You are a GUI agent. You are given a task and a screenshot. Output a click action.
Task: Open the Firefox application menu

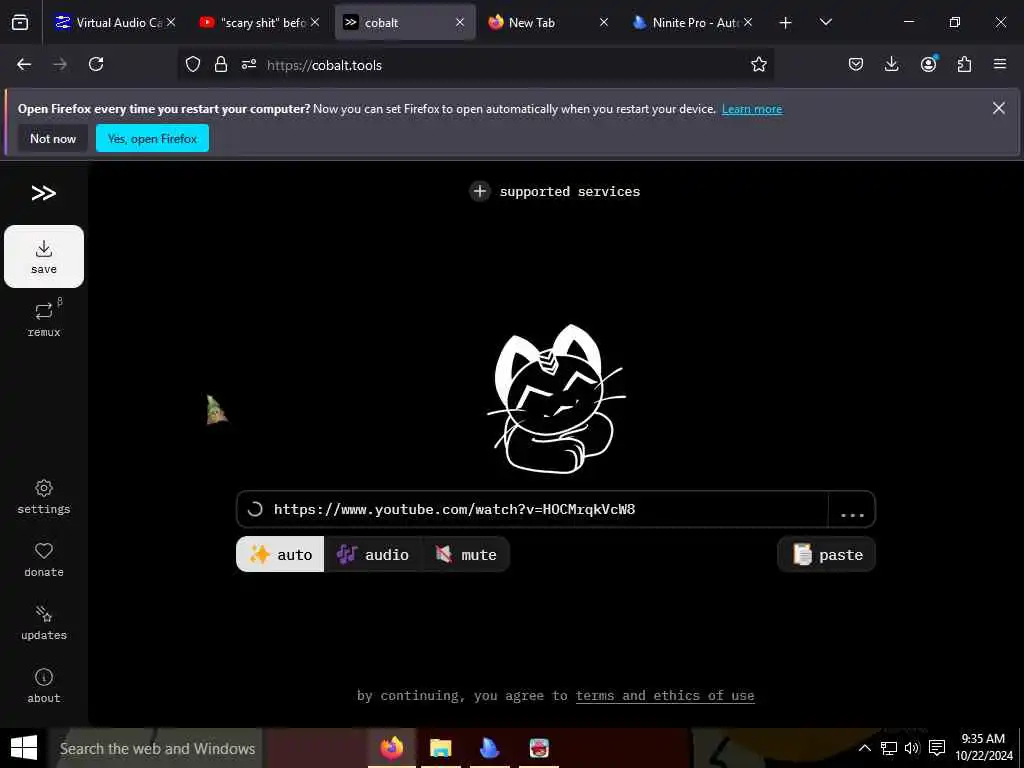1000,64
